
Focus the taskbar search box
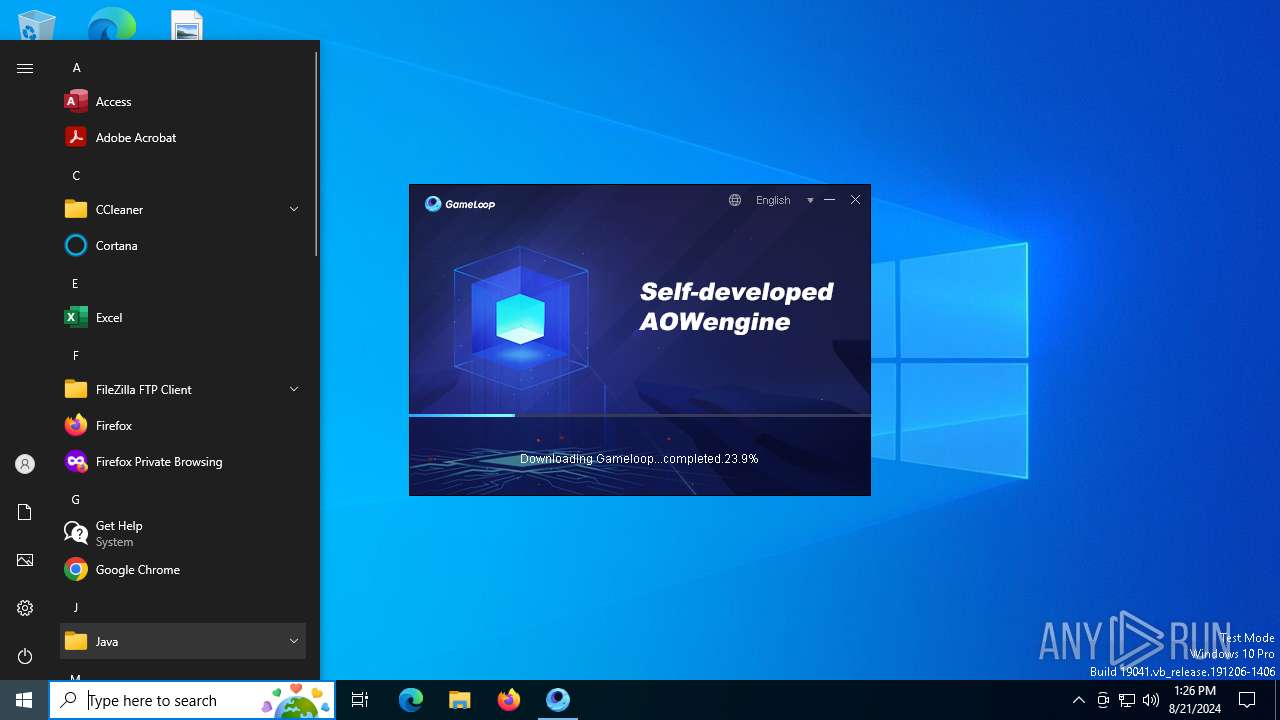[192, 700]
